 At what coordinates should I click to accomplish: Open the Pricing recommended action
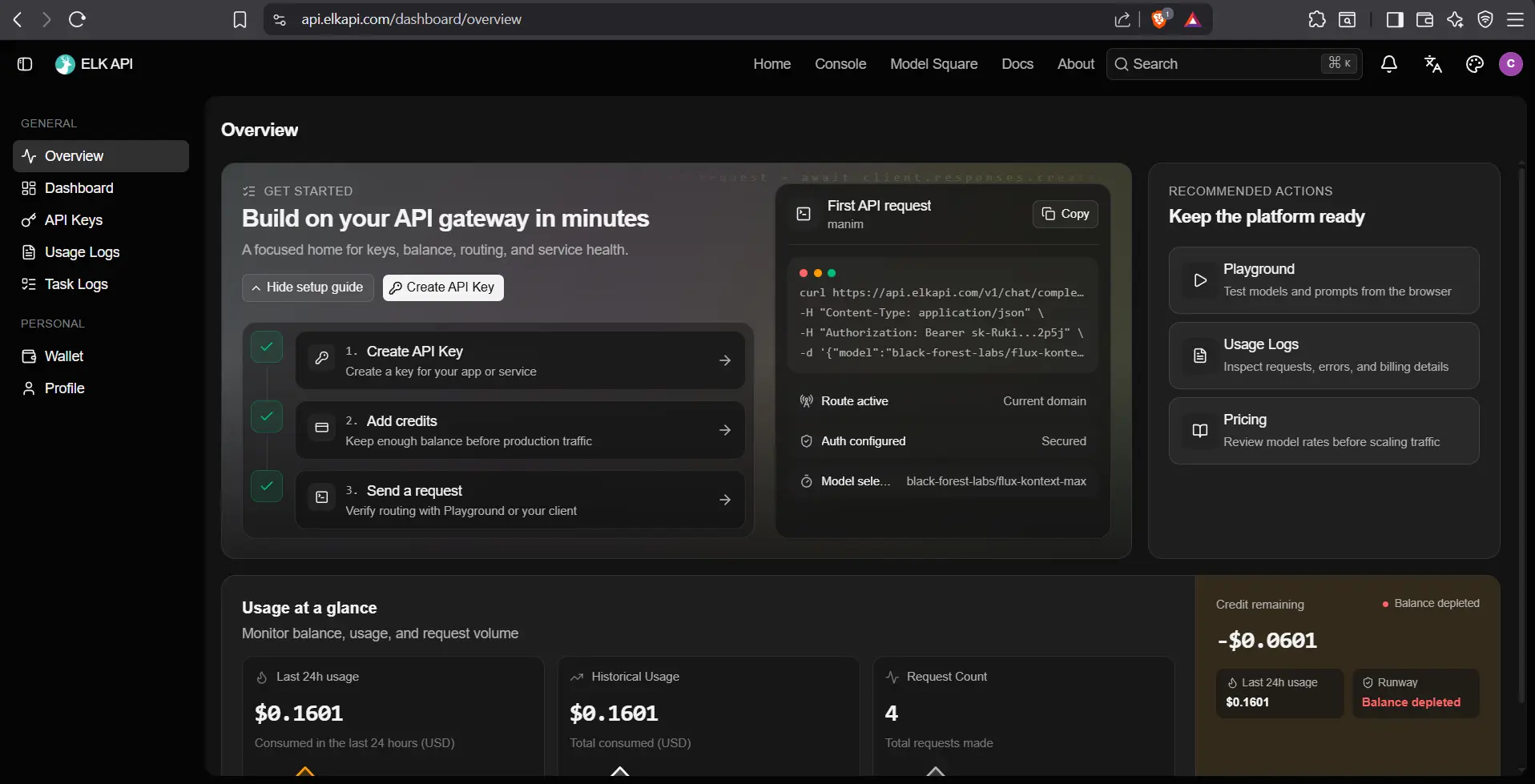coord(1323,431)
